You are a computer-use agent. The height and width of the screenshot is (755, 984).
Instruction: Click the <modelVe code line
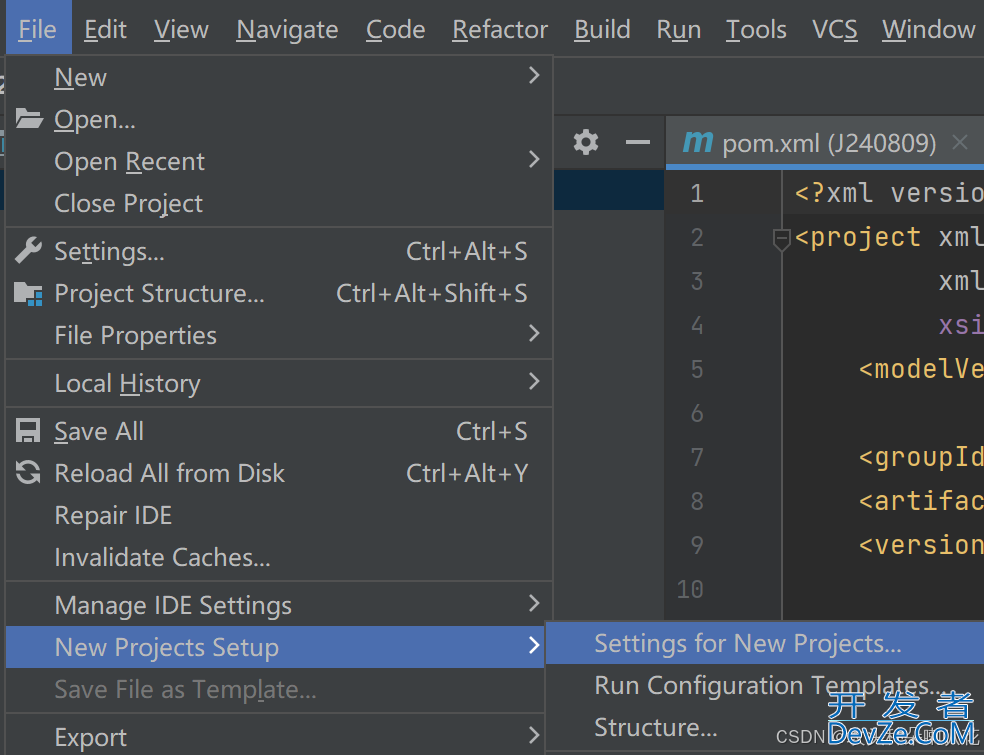point(921,368)
